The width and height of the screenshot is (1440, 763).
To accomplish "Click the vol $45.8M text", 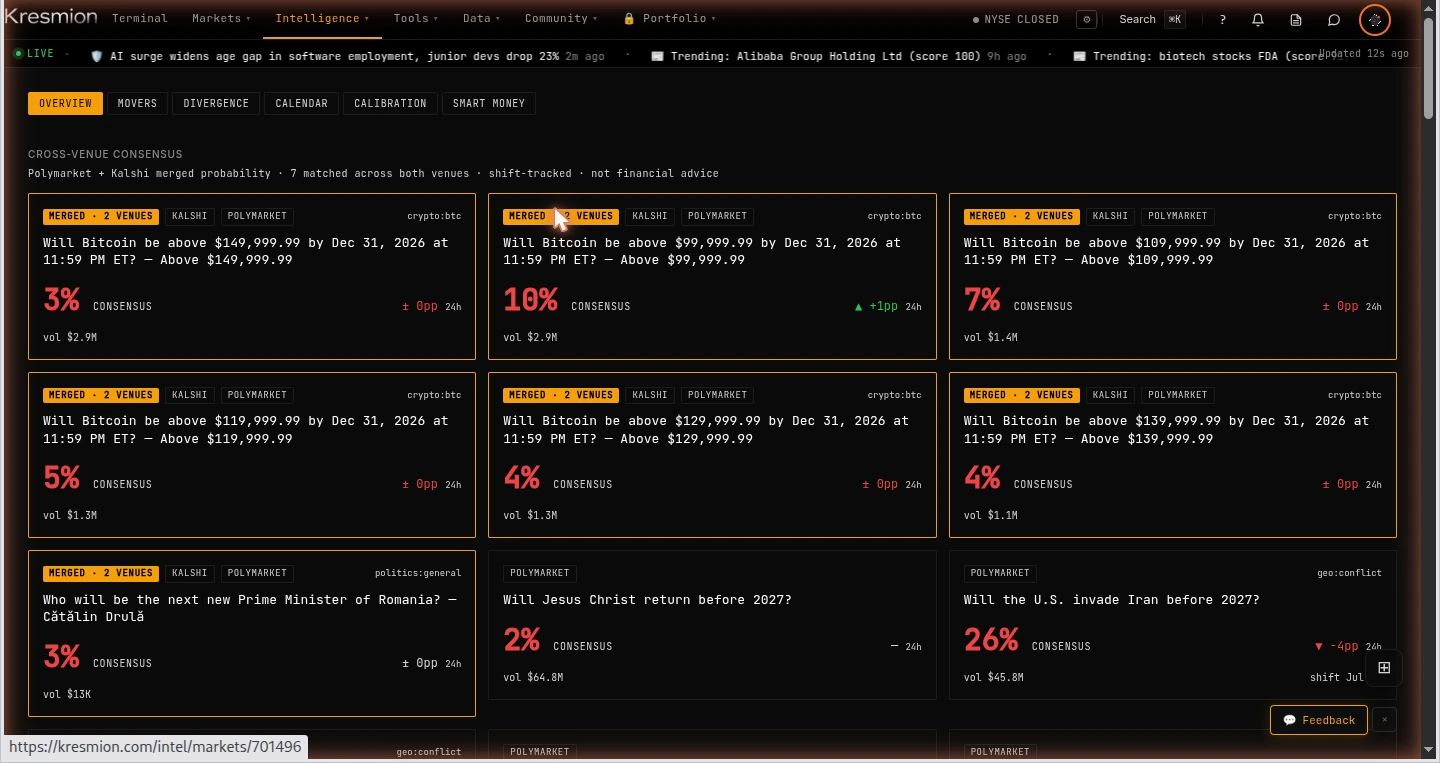I will [x=994, y=677].
